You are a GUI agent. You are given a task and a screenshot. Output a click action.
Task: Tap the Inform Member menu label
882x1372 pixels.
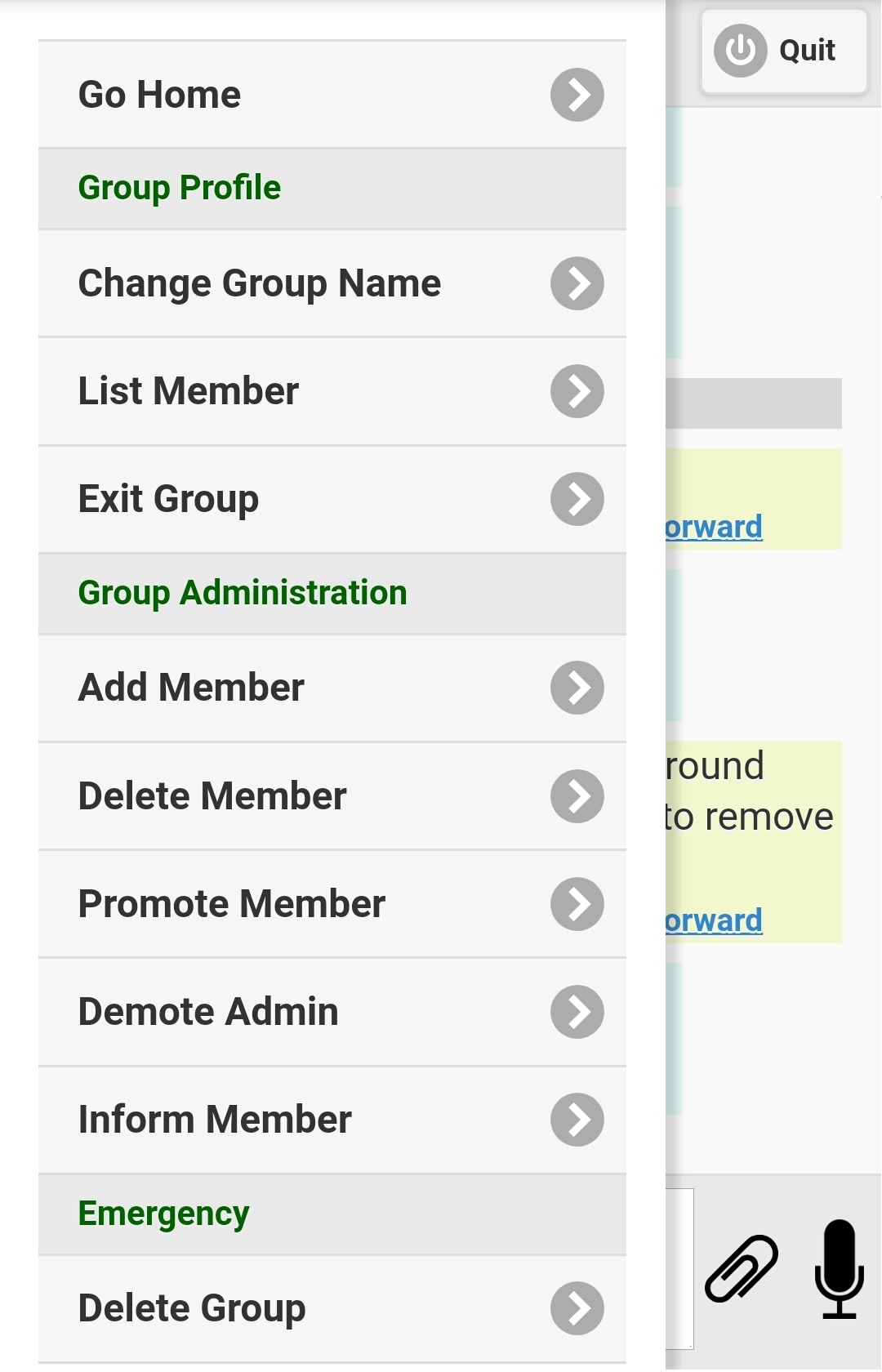(x=215, y=1120)
